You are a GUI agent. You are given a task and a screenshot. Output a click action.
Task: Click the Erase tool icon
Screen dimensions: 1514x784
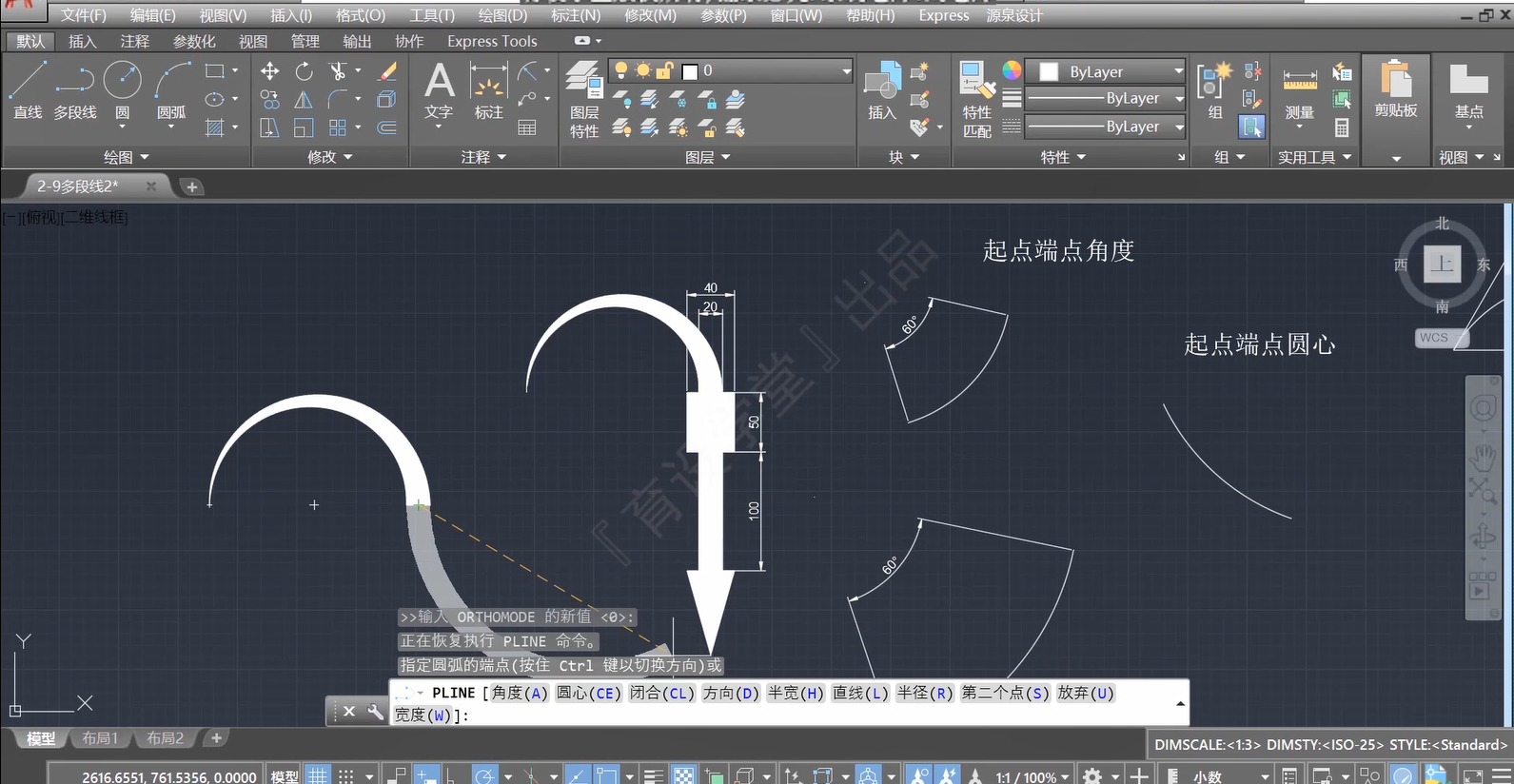click(387, 71)
